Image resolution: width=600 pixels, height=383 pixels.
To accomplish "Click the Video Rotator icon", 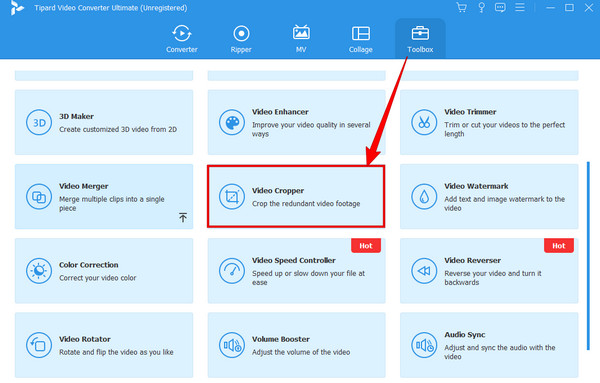I will tap(39, 345).
